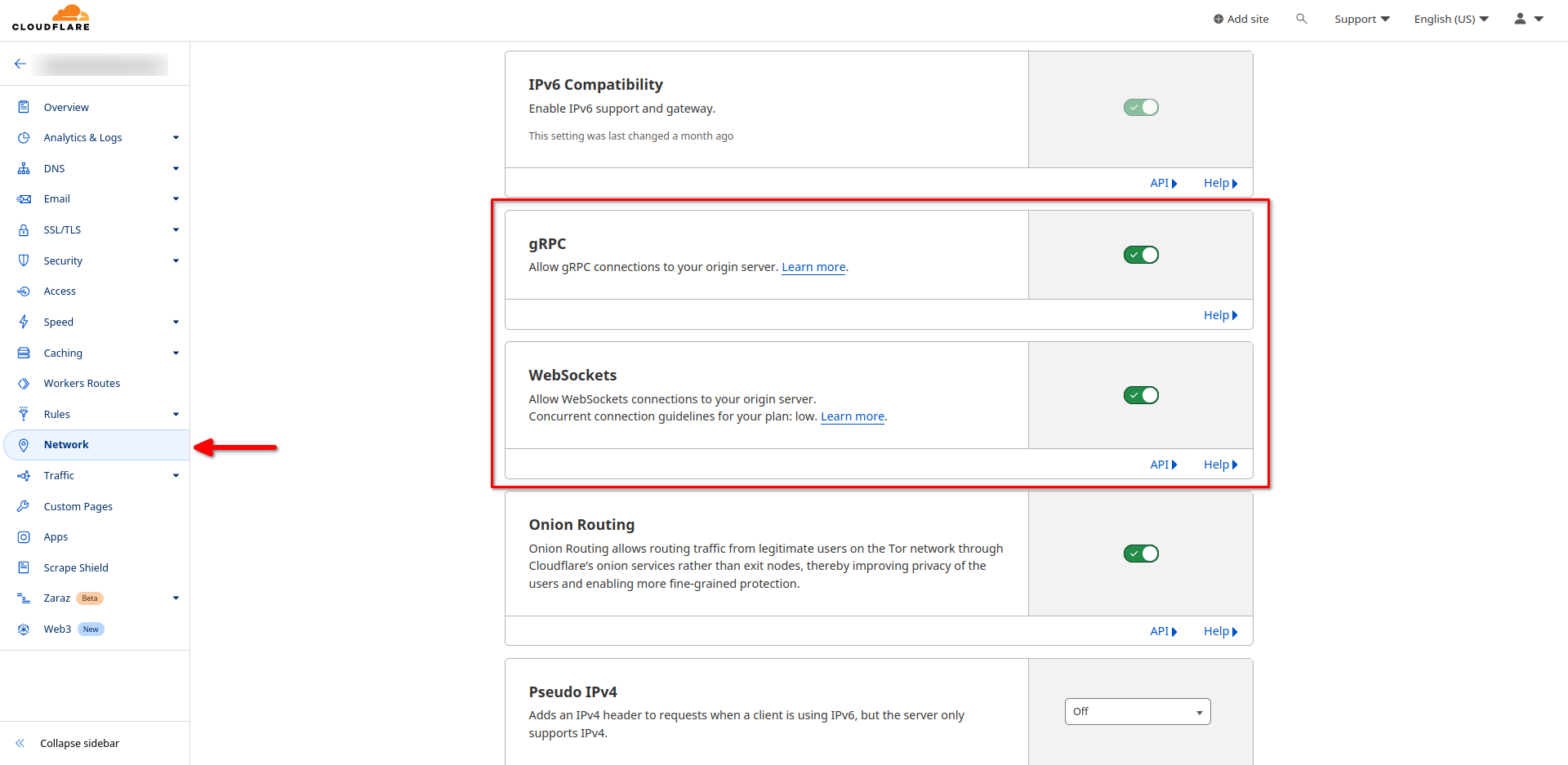Select the Network menu item
1568x765 pixels.
coord(96,445)
